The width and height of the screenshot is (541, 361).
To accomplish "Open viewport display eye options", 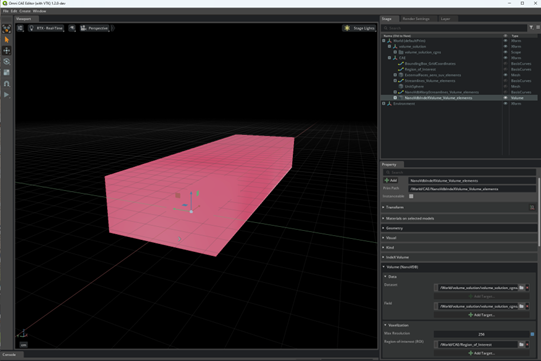I will (72, 28).
